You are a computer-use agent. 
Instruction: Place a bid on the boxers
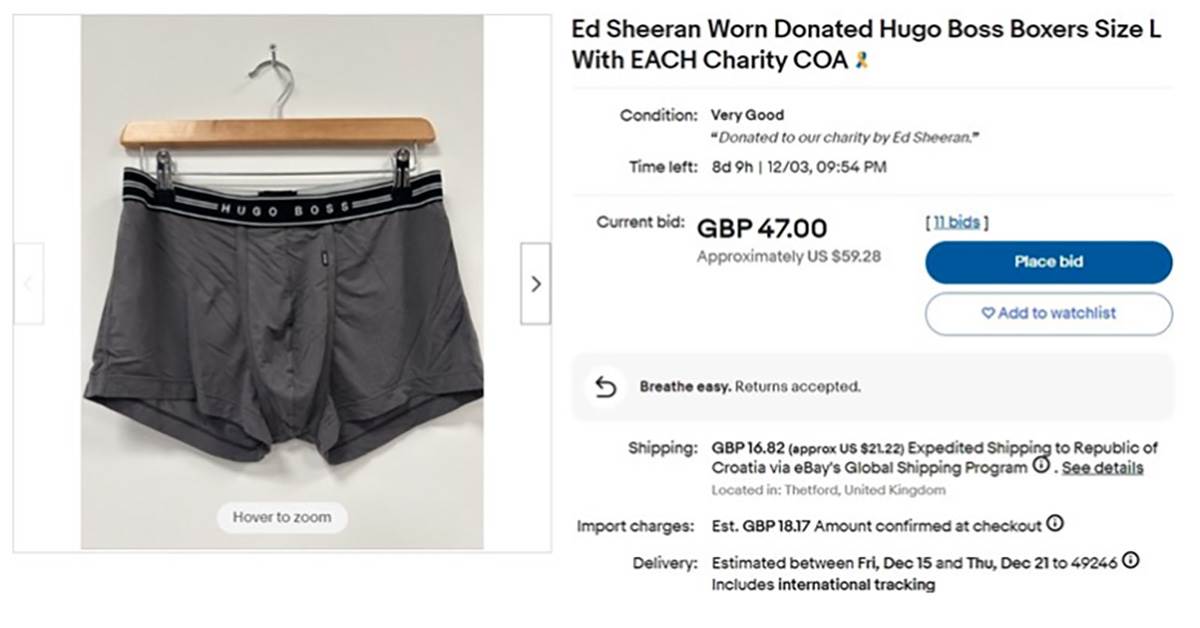(x=1048, y=262)
